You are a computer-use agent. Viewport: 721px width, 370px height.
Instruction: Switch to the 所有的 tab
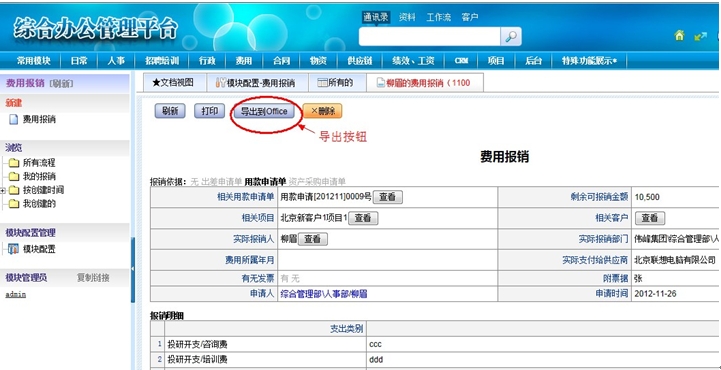pos(337,83)
